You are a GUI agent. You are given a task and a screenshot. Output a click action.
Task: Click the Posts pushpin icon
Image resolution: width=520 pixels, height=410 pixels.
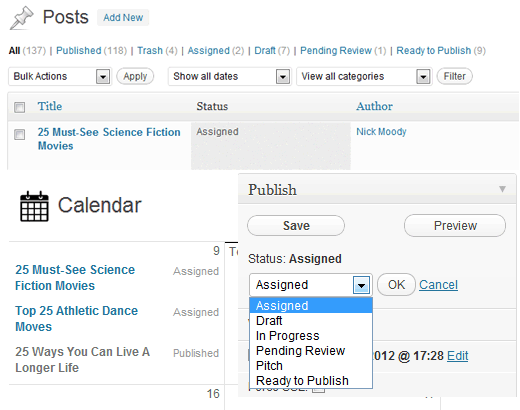[22, 18]
